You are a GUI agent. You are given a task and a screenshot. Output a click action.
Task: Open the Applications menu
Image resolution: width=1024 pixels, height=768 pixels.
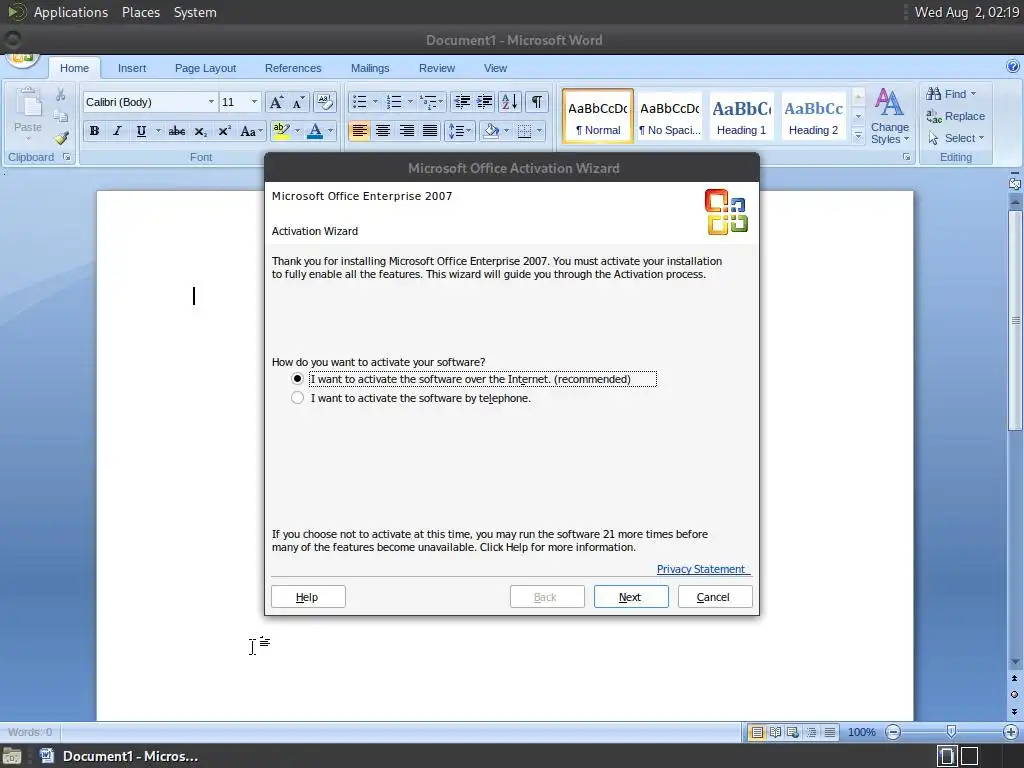click(x=71, y=12)
